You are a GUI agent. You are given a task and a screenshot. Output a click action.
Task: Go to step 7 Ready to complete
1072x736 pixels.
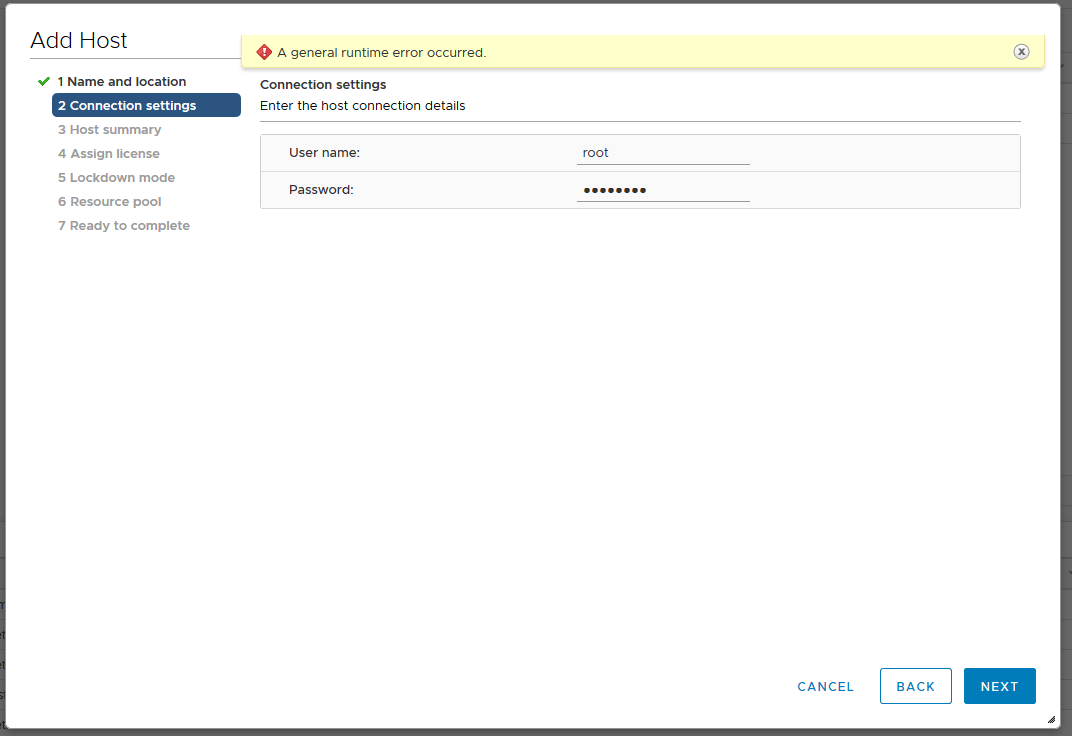pyautogui.click(x=123, y=226)
